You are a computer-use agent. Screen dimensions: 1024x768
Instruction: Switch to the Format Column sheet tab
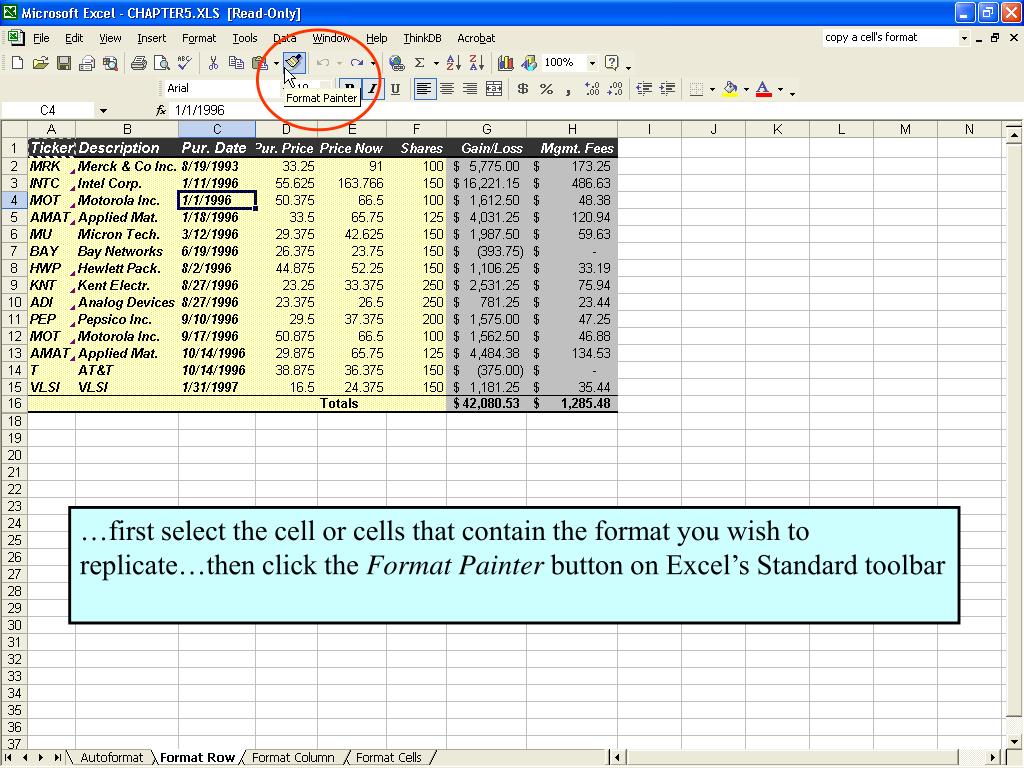coord(293,758)
